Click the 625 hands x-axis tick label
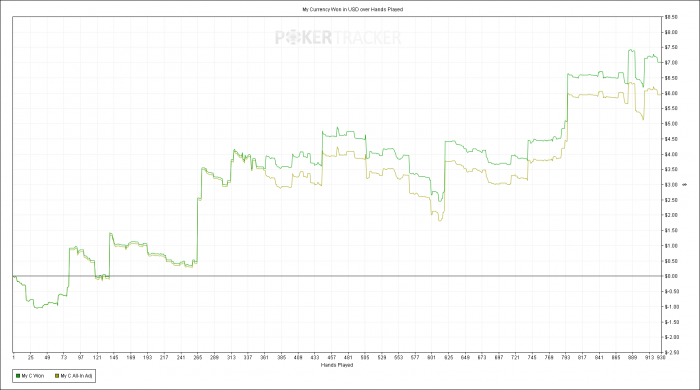The height and width of the screenshot is (390, 700). pos(449,358)
